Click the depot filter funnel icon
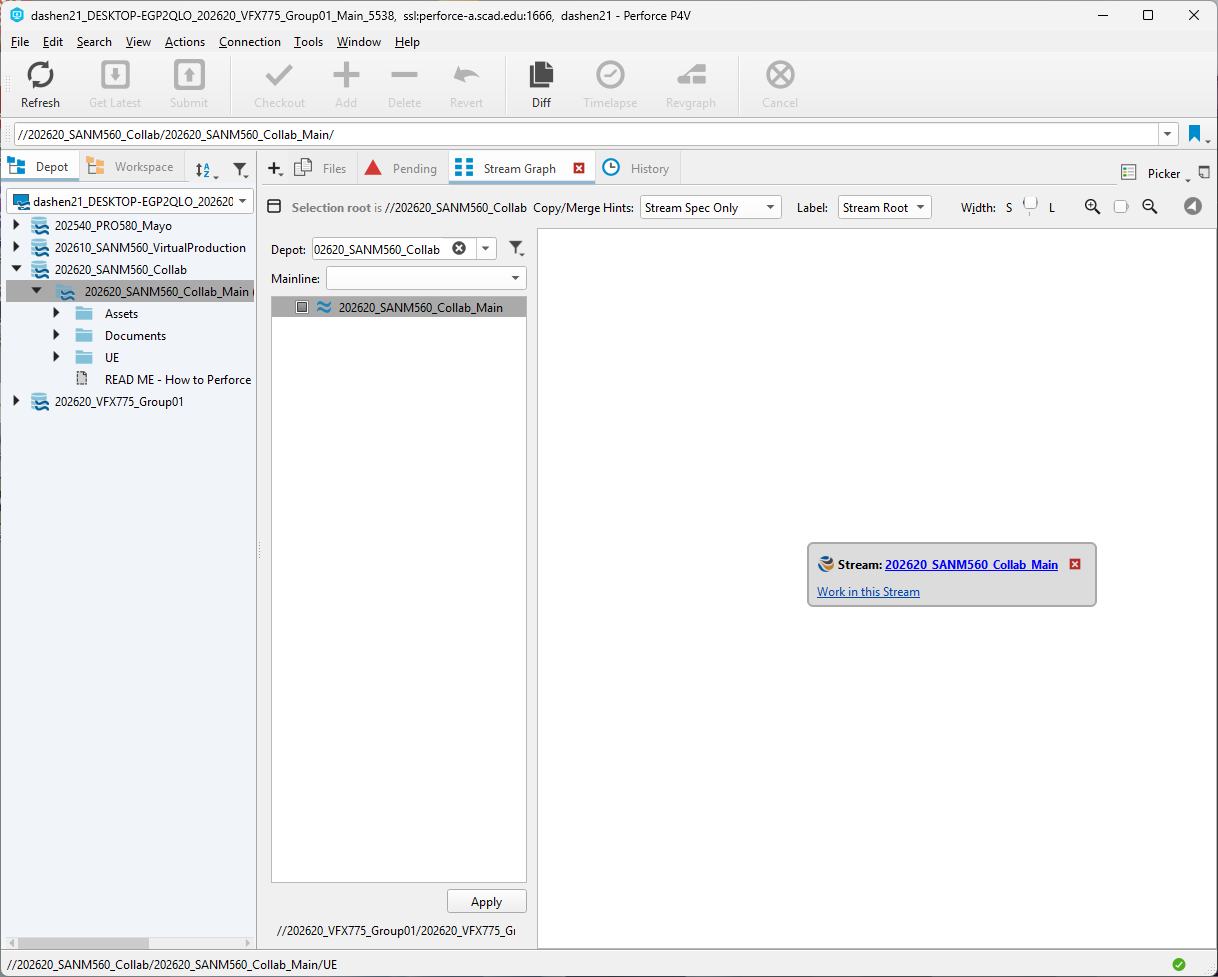1218x977 pixels. [517, 247]
